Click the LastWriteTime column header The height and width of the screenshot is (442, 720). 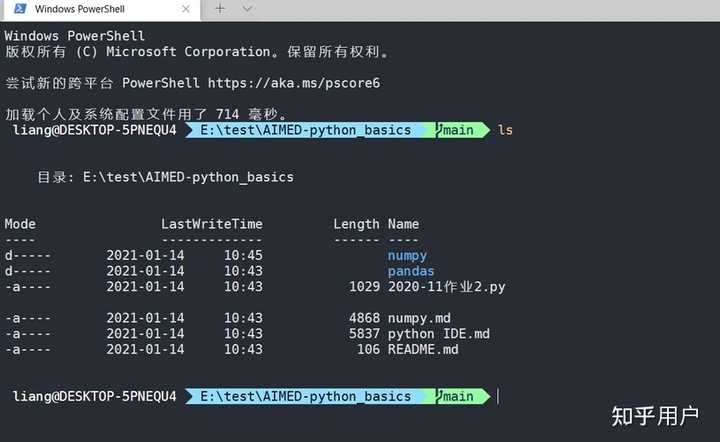pos(212,224)
